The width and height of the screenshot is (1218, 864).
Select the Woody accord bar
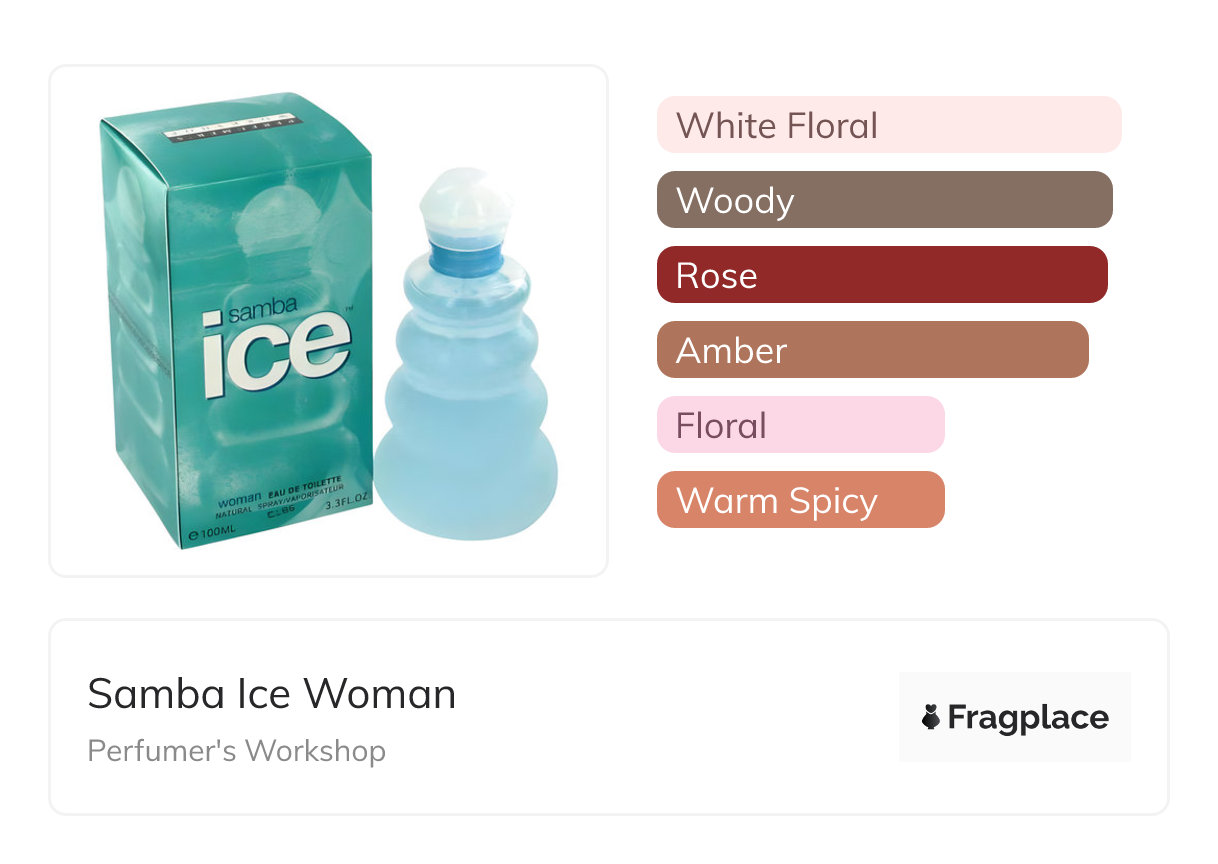pyautogui.click(x=884, y=200)
